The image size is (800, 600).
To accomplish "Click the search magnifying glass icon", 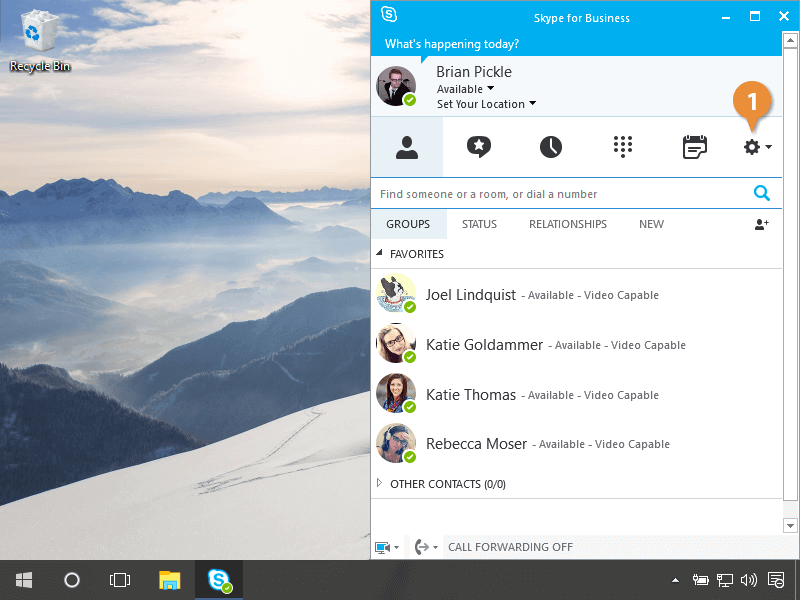I will (x=762, y=194).
